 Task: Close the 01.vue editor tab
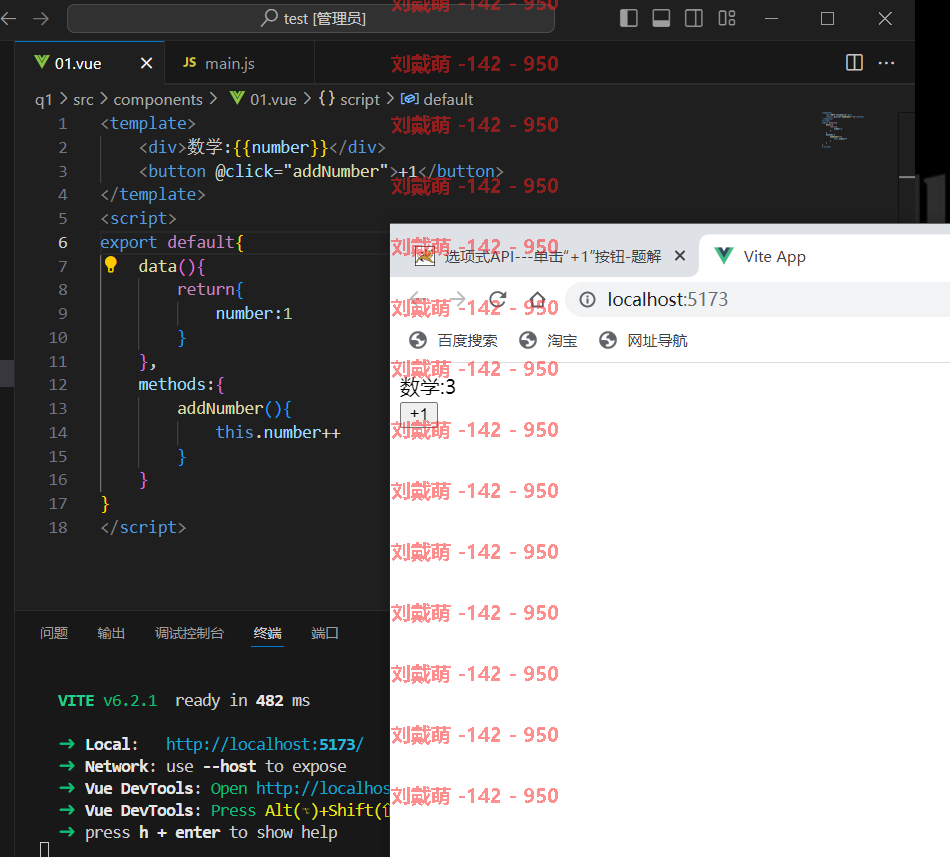tap(147, 63)
